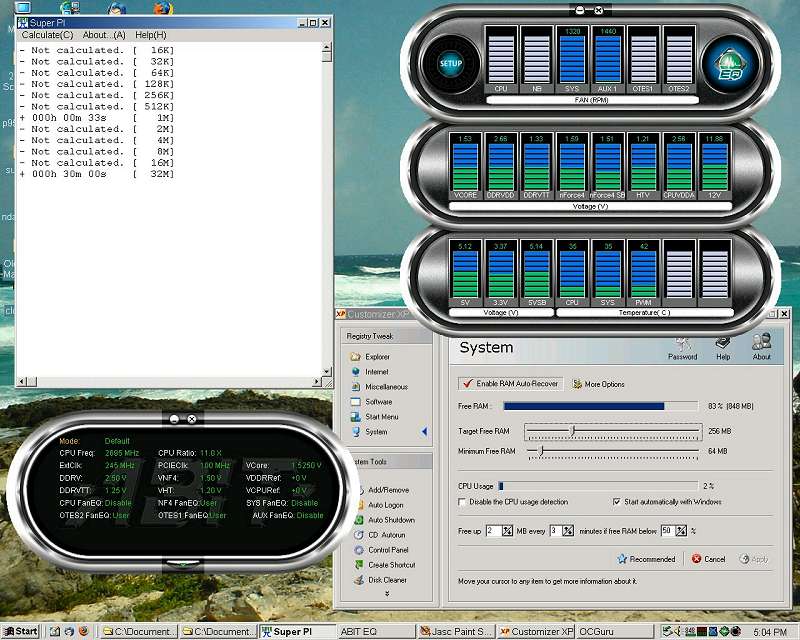Click the system clock showing 5:04 PM
The width and height of the screenshot is (800, 640).
(x=769, y=632)
